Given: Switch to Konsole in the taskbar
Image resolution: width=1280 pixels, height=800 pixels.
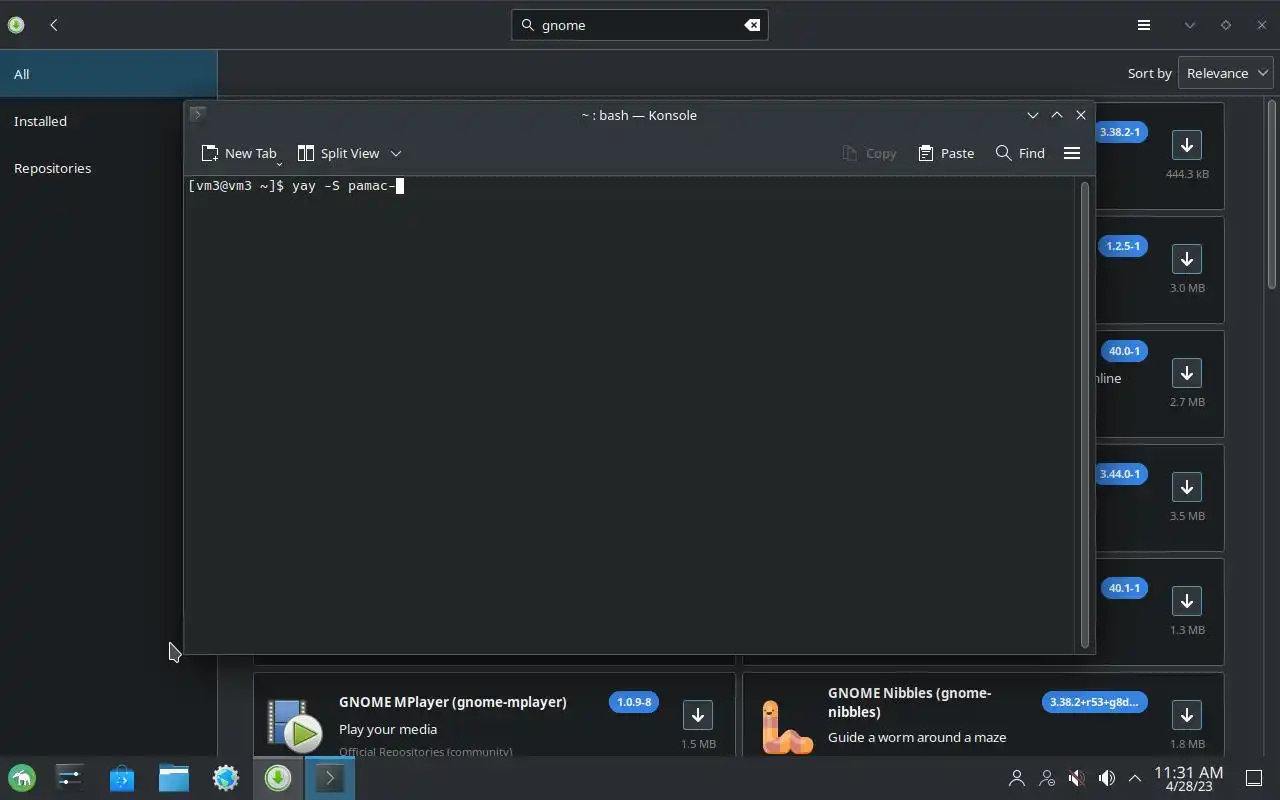Looking at the screenshot, I should pos(330,777).
